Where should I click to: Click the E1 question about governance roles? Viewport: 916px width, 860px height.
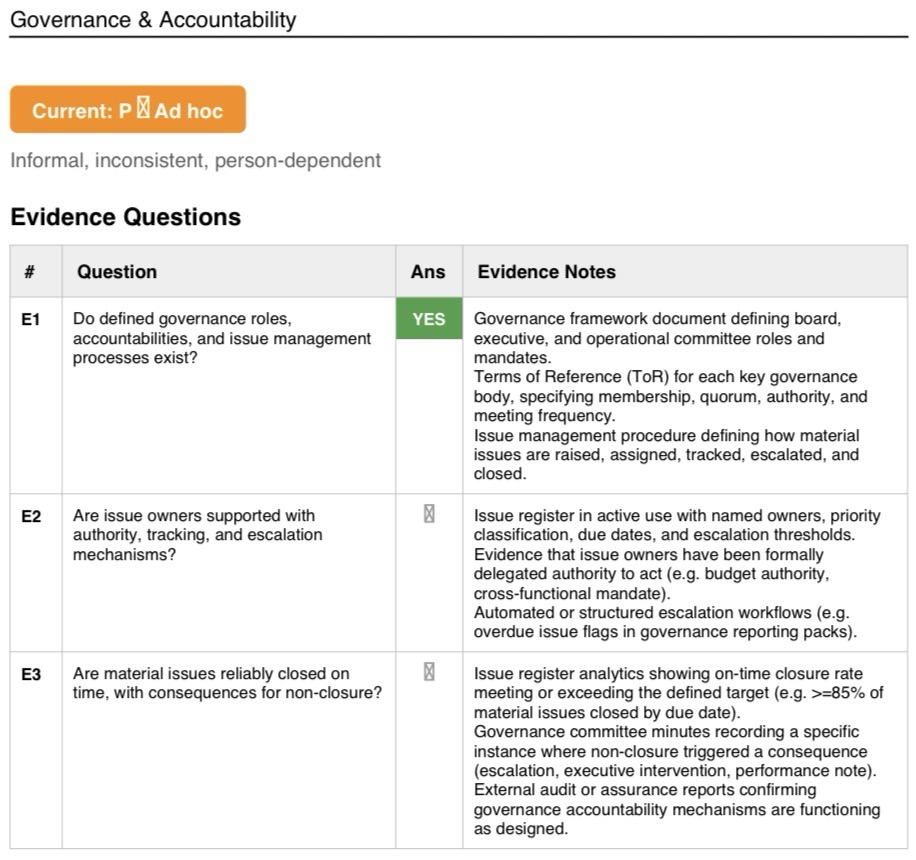pos(221,338)
